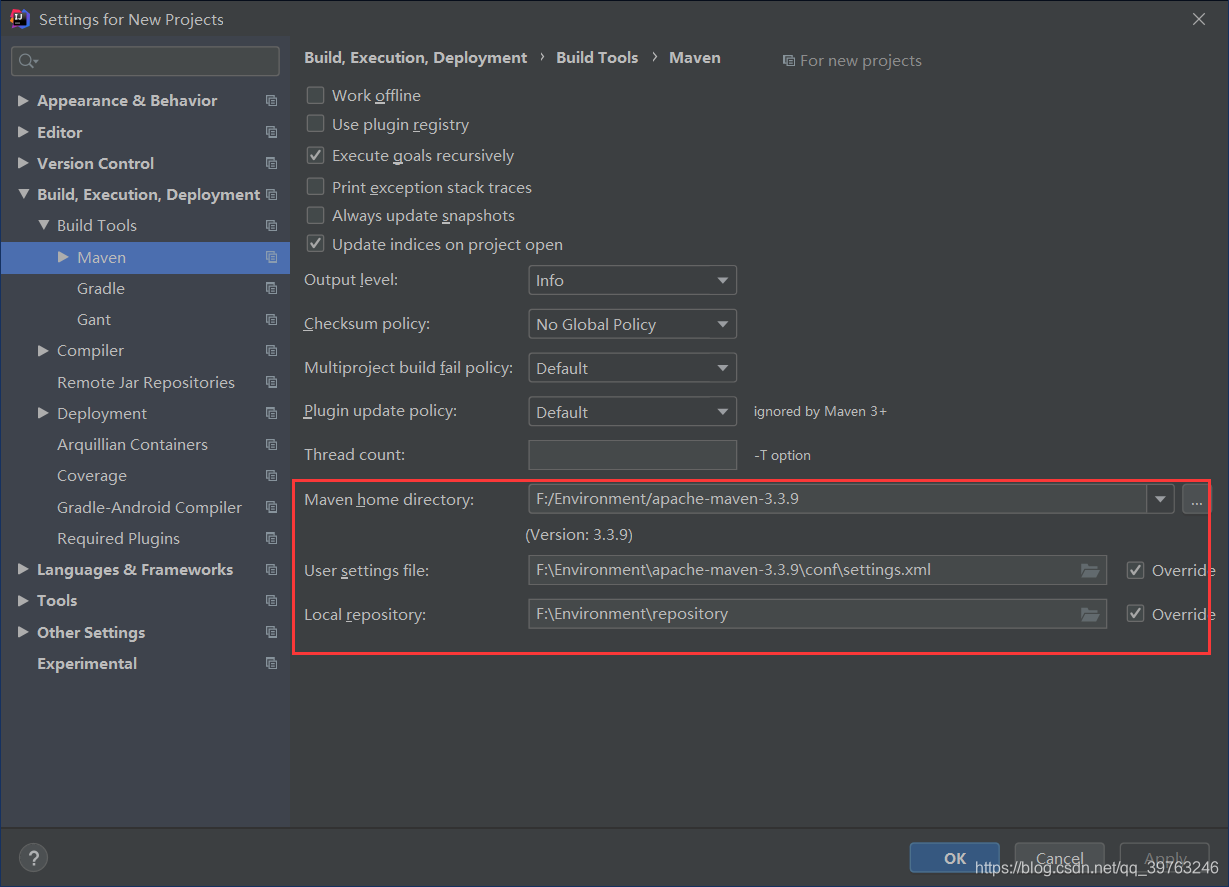Click the folder icon in User settings file field
This screenshot has height=887, width=1229.
point(1090,570)
